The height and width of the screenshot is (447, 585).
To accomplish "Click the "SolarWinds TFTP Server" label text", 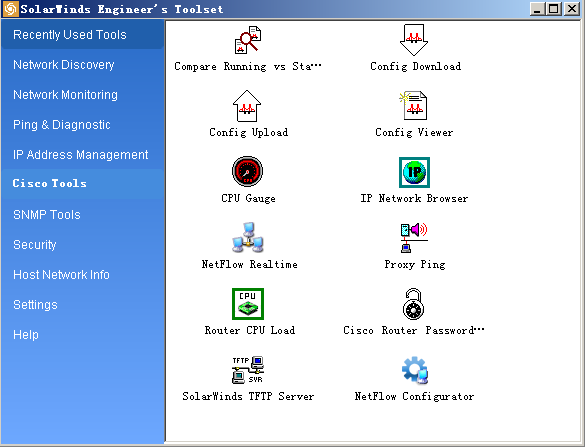I will (248, 396).
